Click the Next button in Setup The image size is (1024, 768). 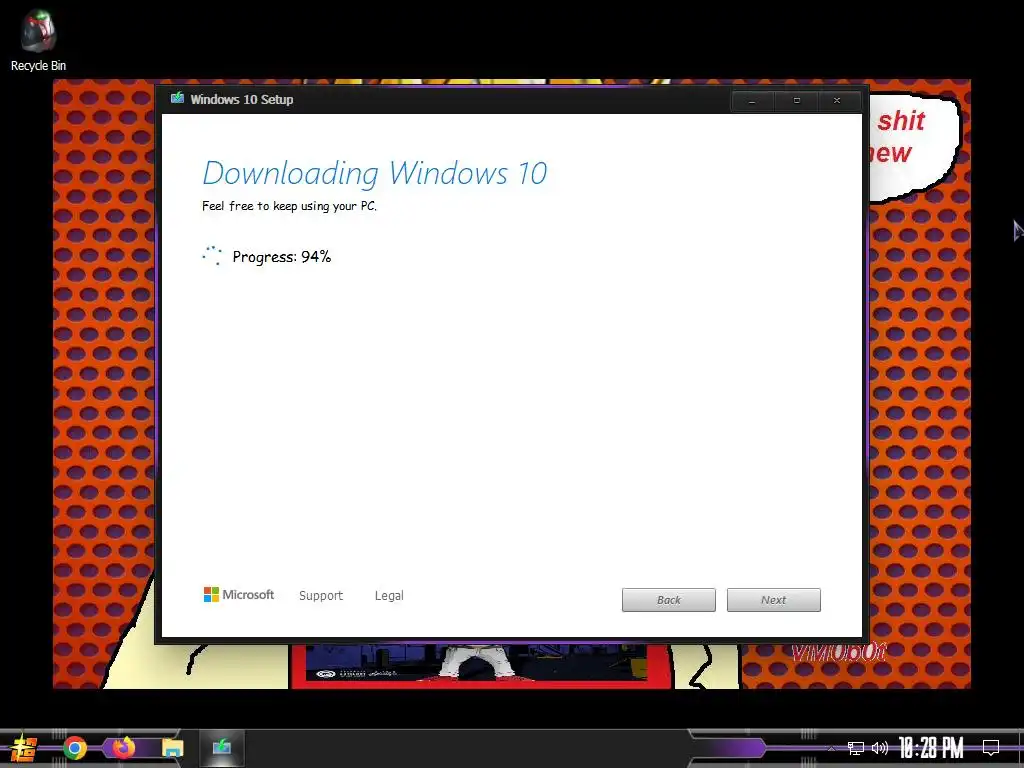click(x=773, y=600)
